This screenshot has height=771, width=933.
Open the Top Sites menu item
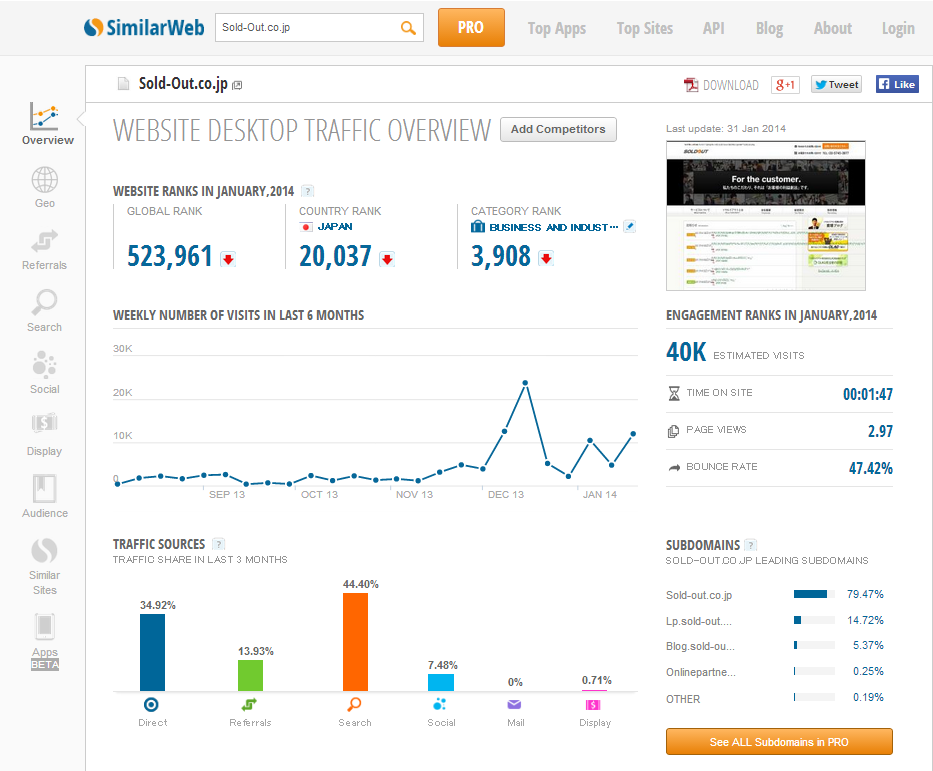(645, 28)
